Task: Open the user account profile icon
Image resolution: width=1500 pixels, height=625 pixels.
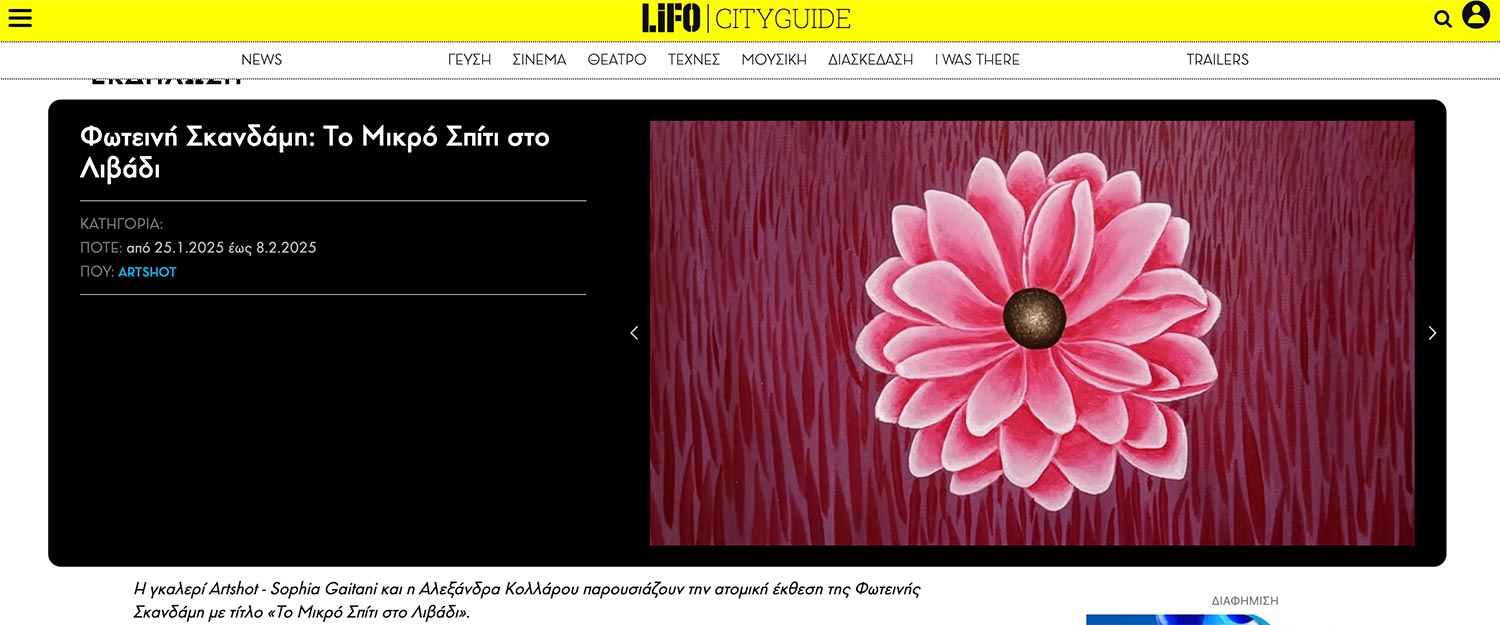Action: click(1475, 15)
